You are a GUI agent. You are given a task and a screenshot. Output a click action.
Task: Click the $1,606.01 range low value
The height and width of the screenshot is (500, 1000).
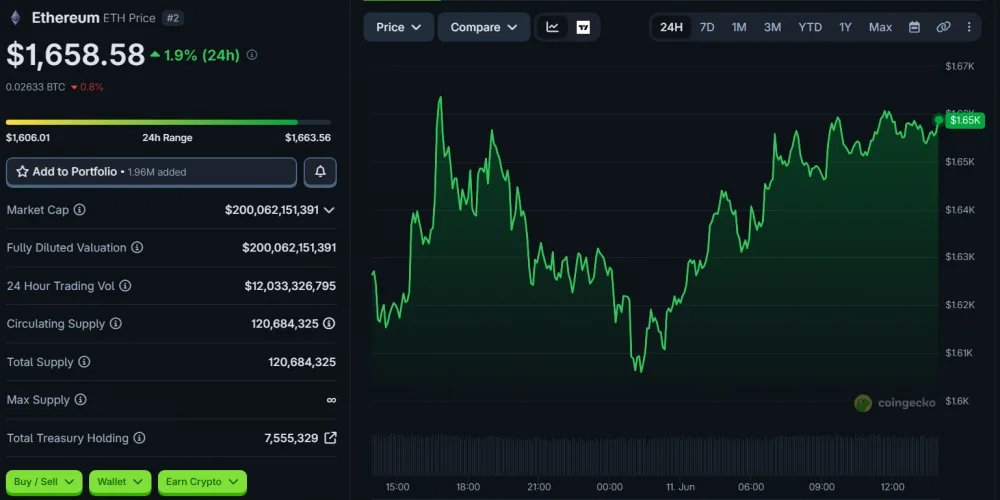(28, 138)
